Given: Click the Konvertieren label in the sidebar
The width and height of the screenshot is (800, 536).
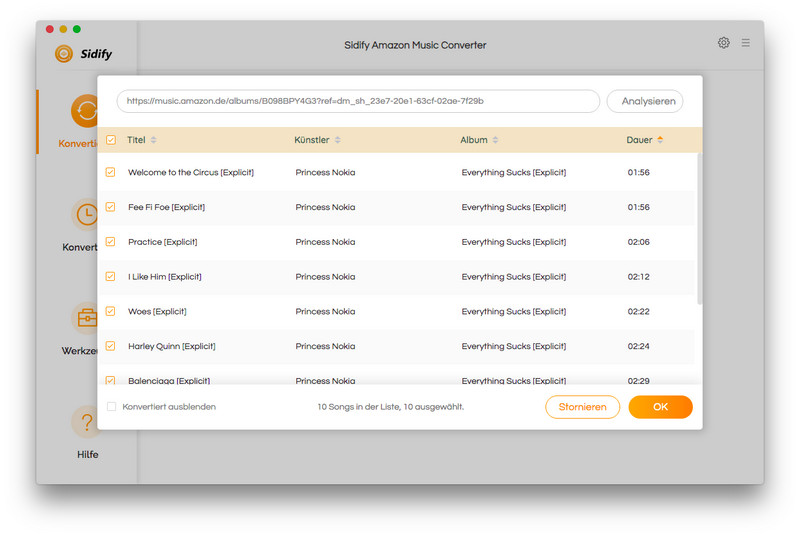Looking at the screenshot, I should [x=78, y=144].
